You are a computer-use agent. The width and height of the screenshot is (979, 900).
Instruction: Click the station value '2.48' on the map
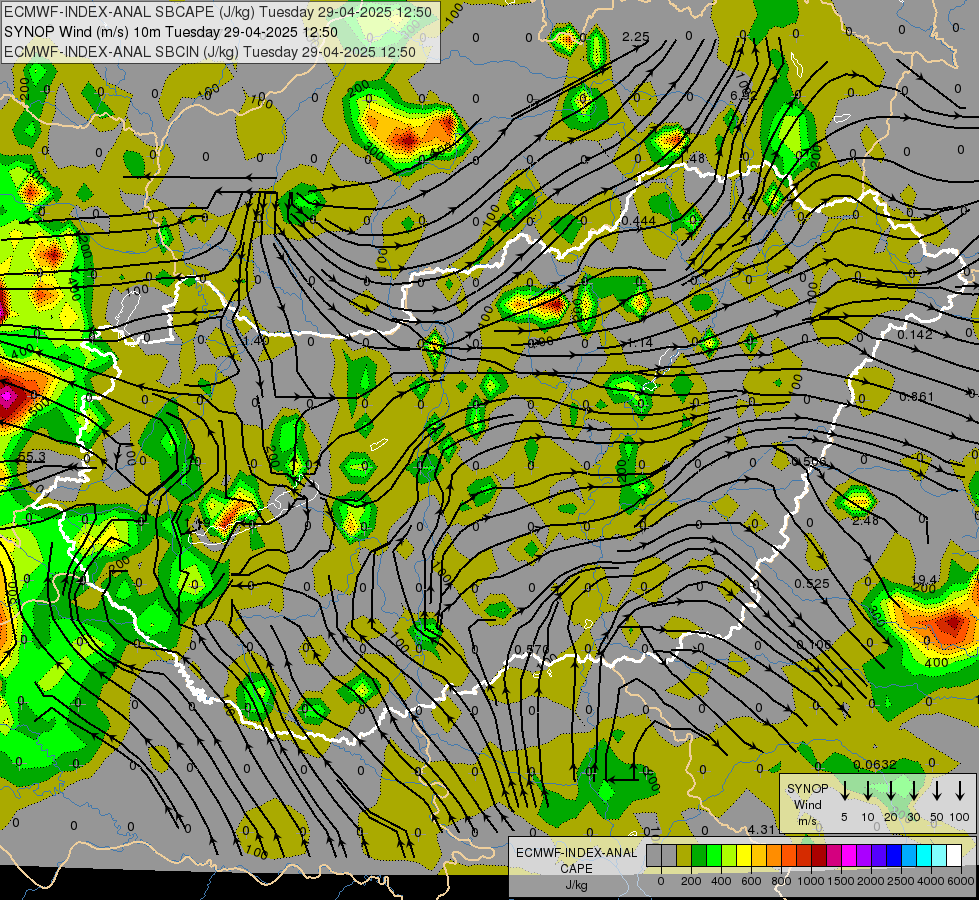[865, 520]
